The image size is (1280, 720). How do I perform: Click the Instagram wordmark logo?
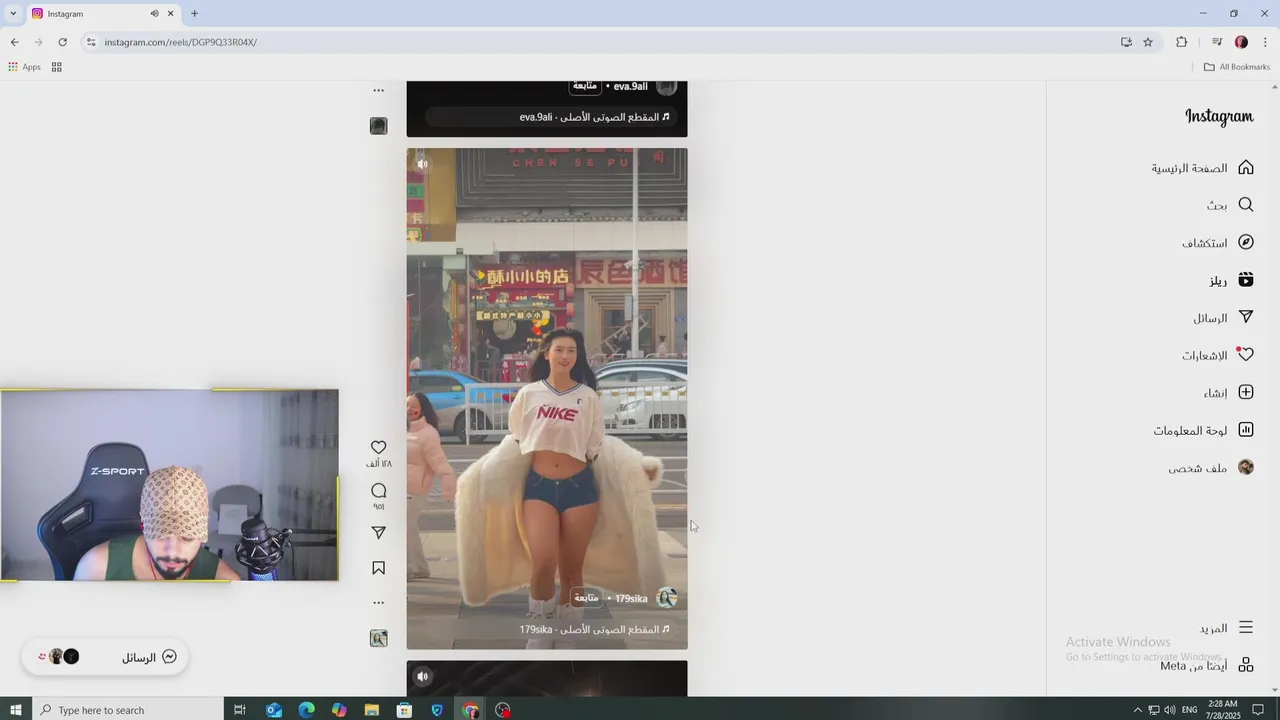pos(1219,116)
